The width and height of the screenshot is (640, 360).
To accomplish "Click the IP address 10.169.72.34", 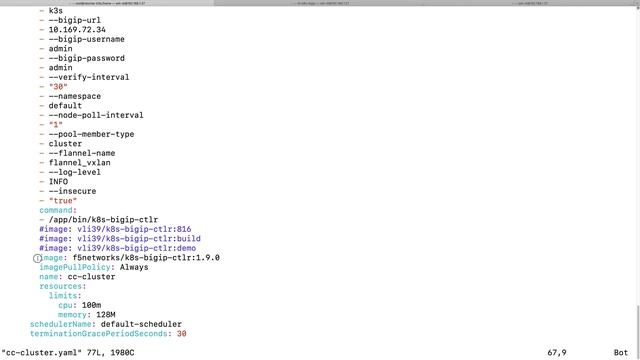I will point(77,29).
